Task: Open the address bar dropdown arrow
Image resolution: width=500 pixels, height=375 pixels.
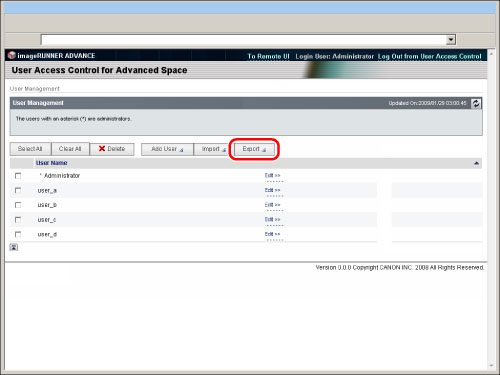Action: coord(451,40)
